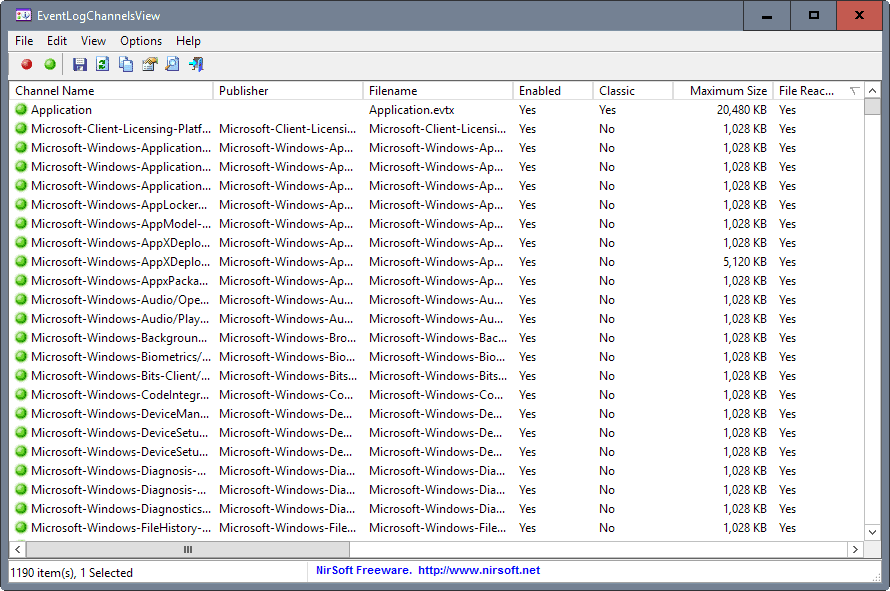Select the Microsoft-Windows-CodeIntegr... channel name
The image size is (890, 591).
[x=120, y=395]
